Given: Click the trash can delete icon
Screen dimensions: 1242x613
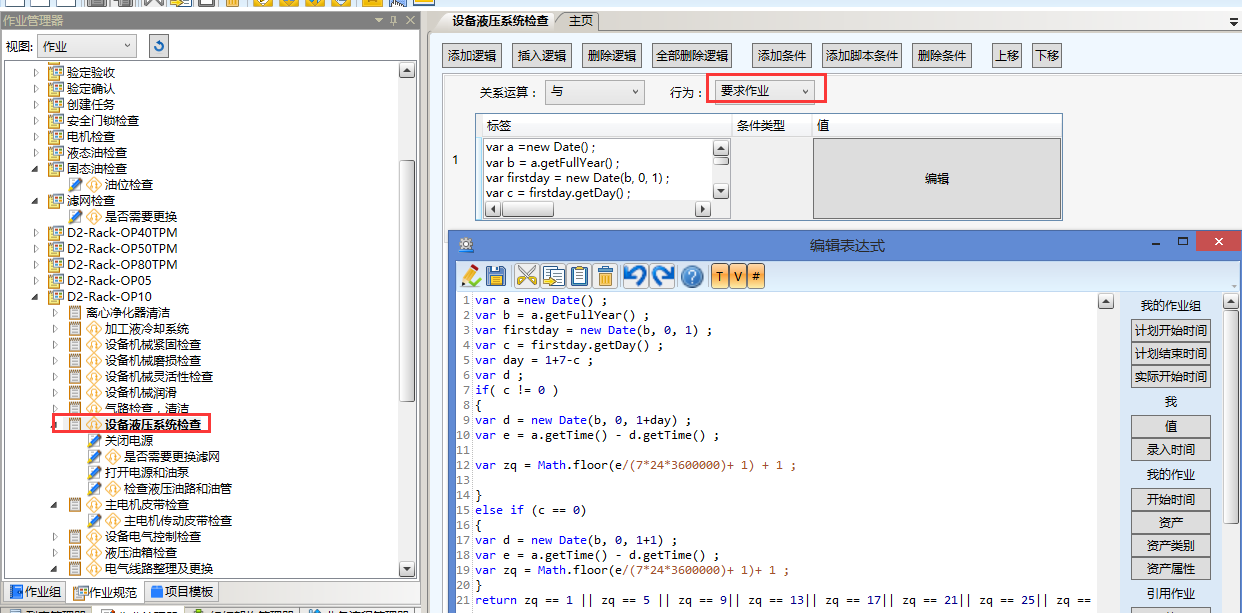Looking at the screenshot, I should (605, 277).
